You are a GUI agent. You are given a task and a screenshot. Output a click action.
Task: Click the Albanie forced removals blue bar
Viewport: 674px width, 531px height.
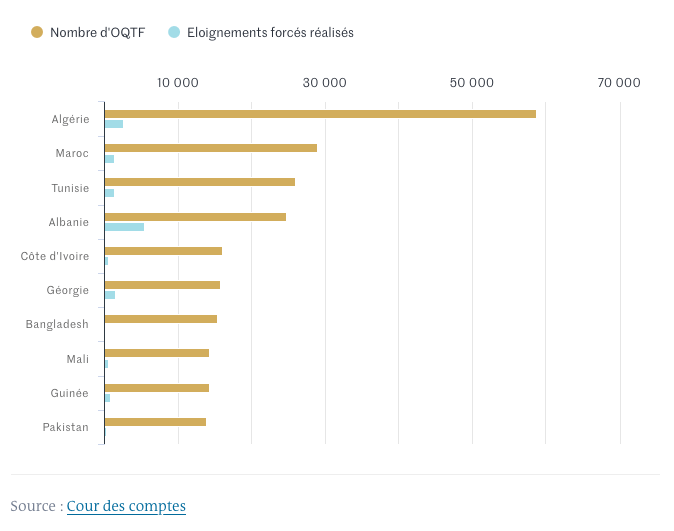pos(124,227)
